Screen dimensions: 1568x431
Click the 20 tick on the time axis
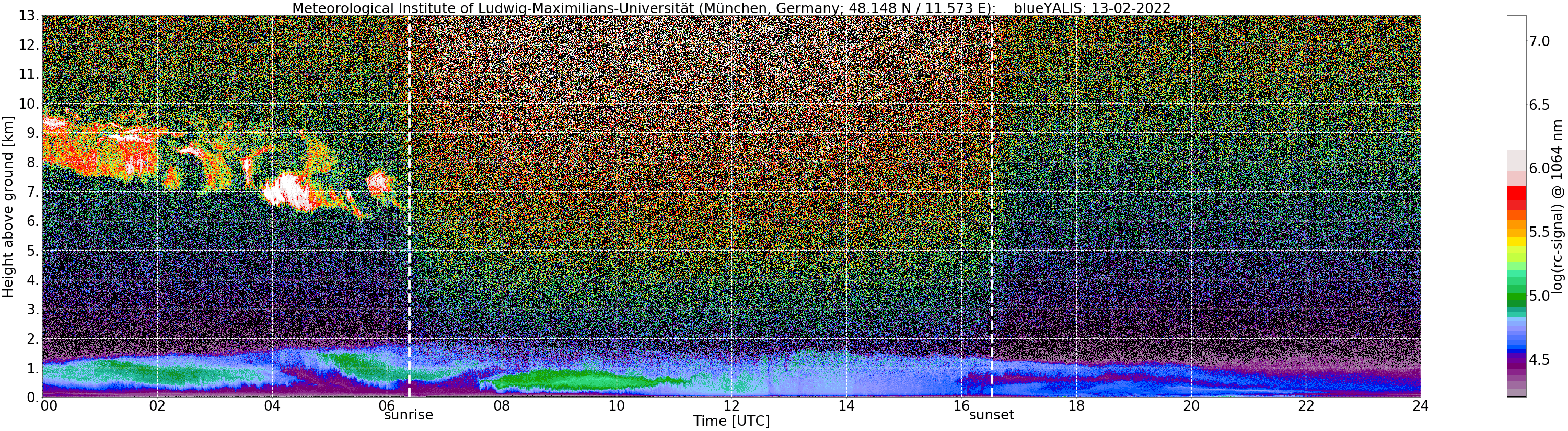[x=1191, y=405]
